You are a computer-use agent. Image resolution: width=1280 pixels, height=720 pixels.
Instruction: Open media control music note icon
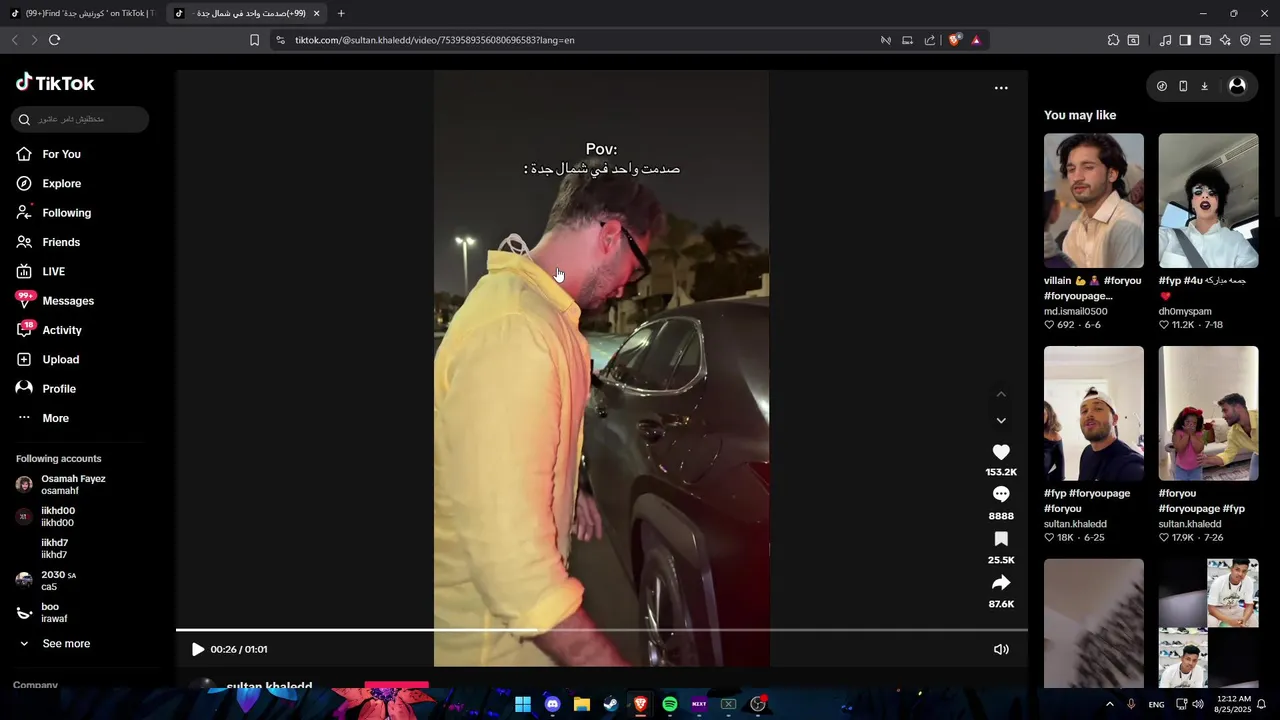1165,40
